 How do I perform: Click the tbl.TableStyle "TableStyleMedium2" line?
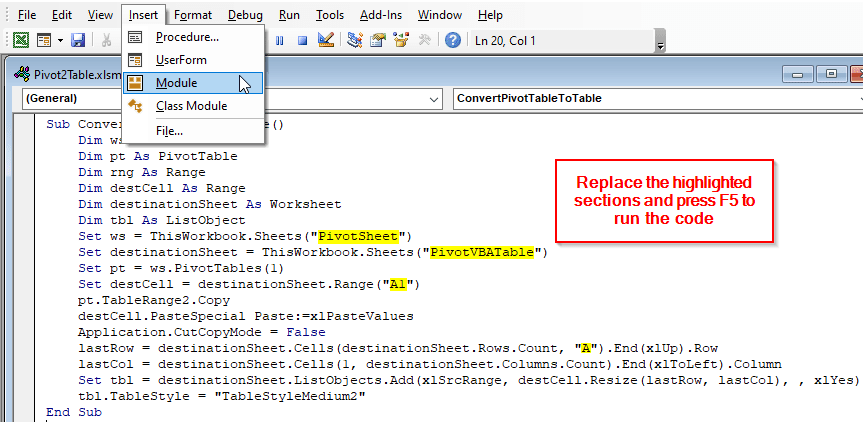[x=221, y=396]
